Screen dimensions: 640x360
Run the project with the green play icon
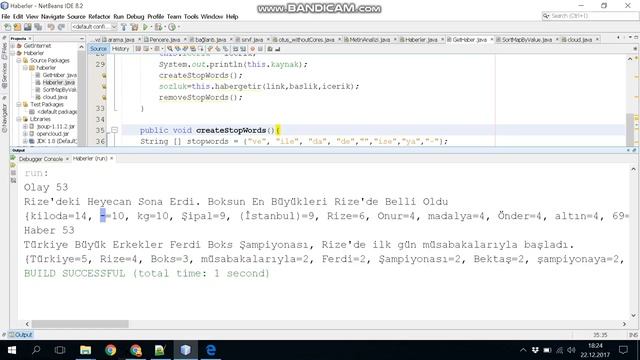(145, 27)
